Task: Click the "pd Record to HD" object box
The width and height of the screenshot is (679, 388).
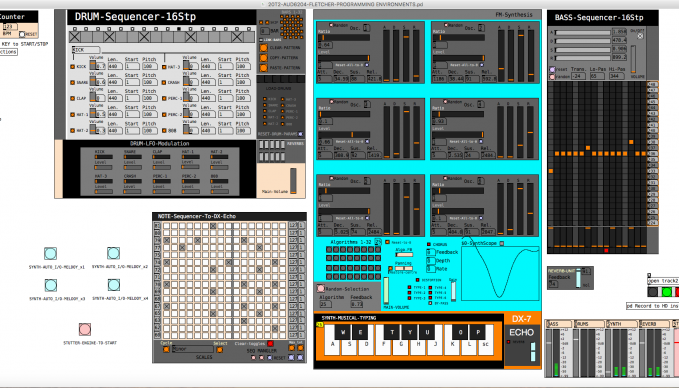Action: 653,306
